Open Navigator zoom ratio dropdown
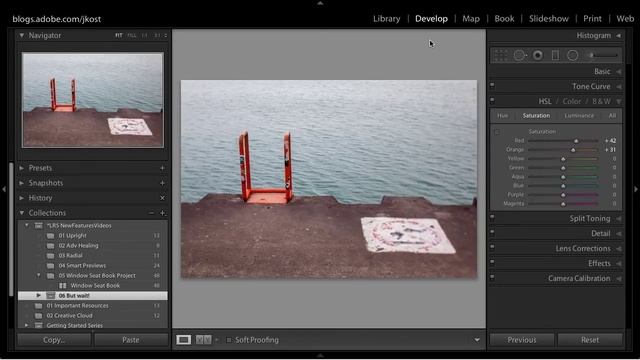 [165, 36]
